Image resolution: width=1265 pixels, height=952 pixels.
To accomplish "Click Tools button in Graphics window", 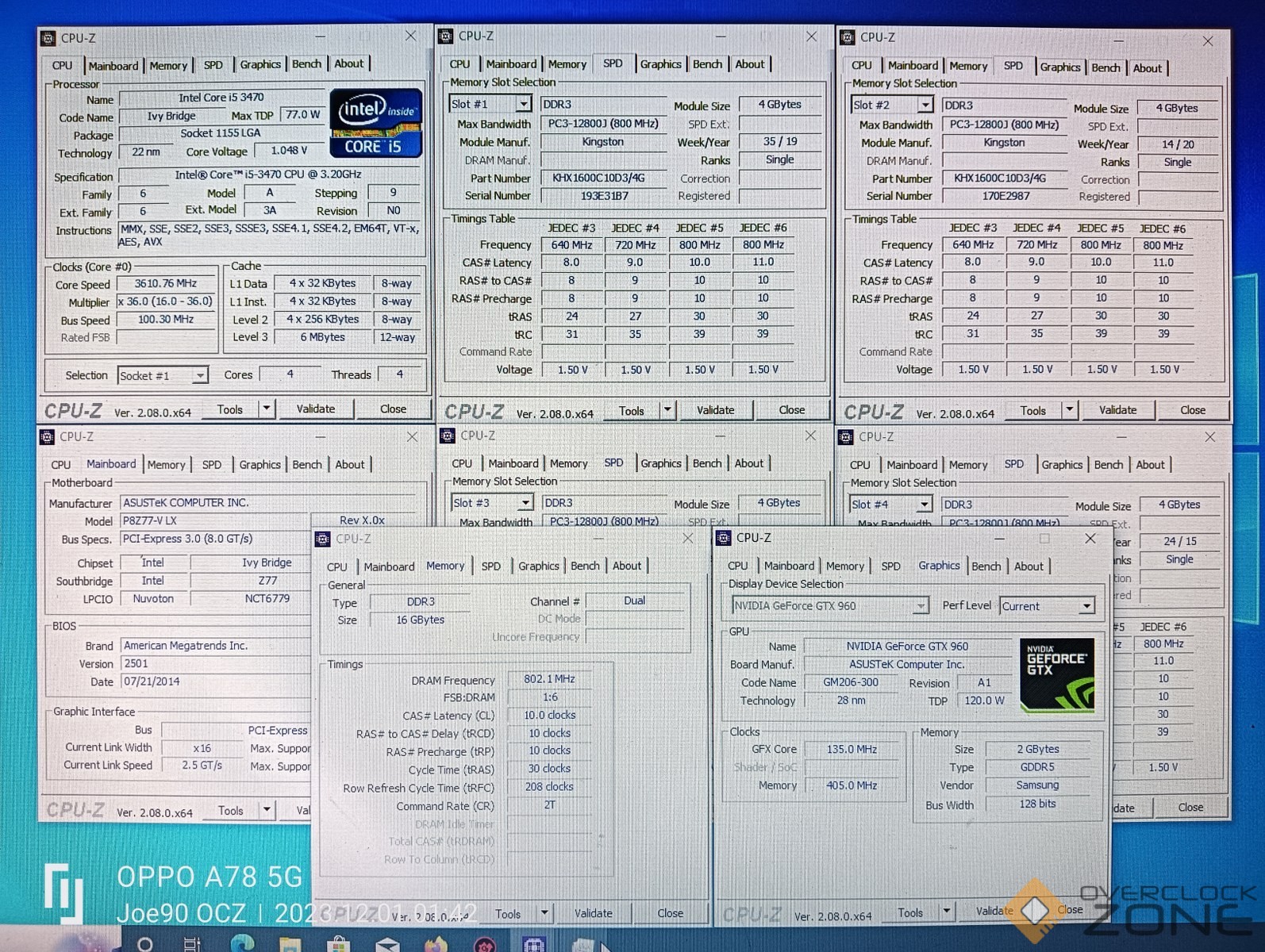I will click(x=910, y=912).
